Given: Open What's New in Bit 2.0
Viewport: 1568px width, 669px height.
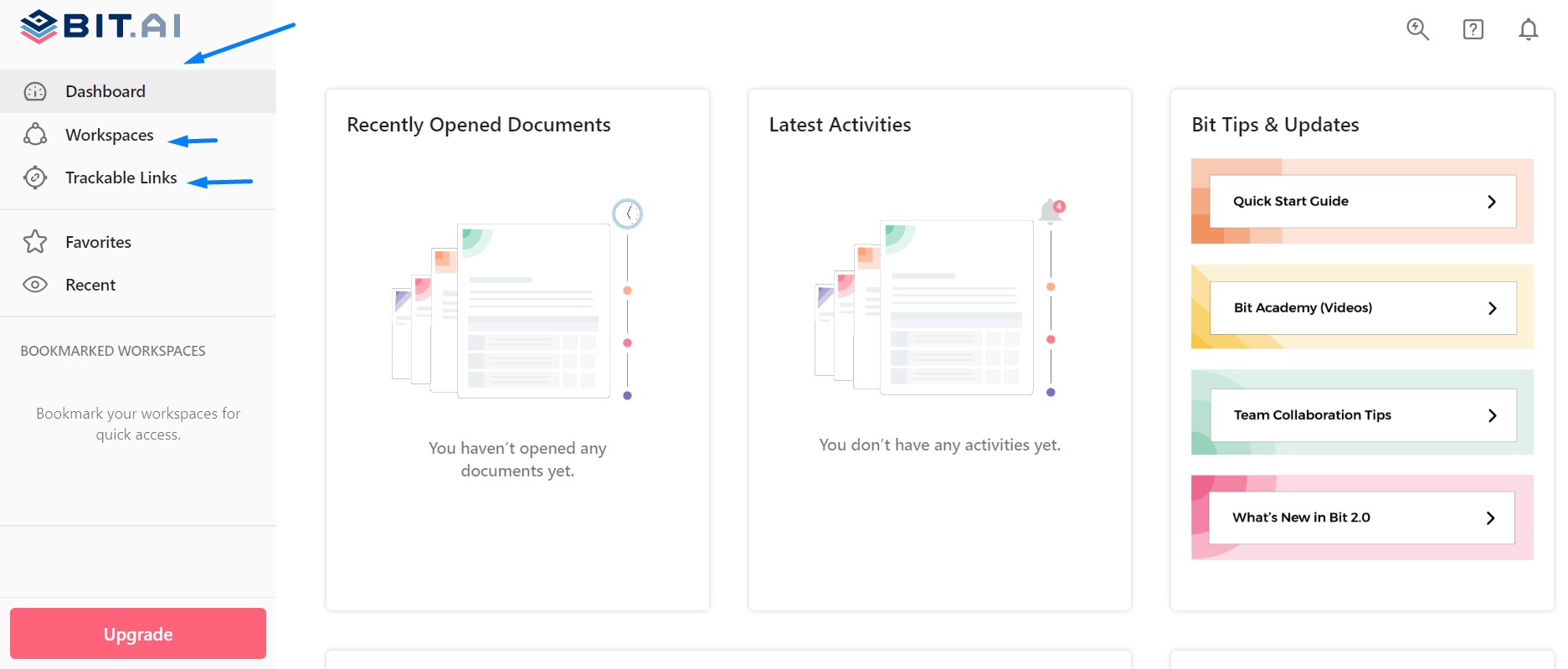Looking at the screenshot, I should coord(1362,517).
